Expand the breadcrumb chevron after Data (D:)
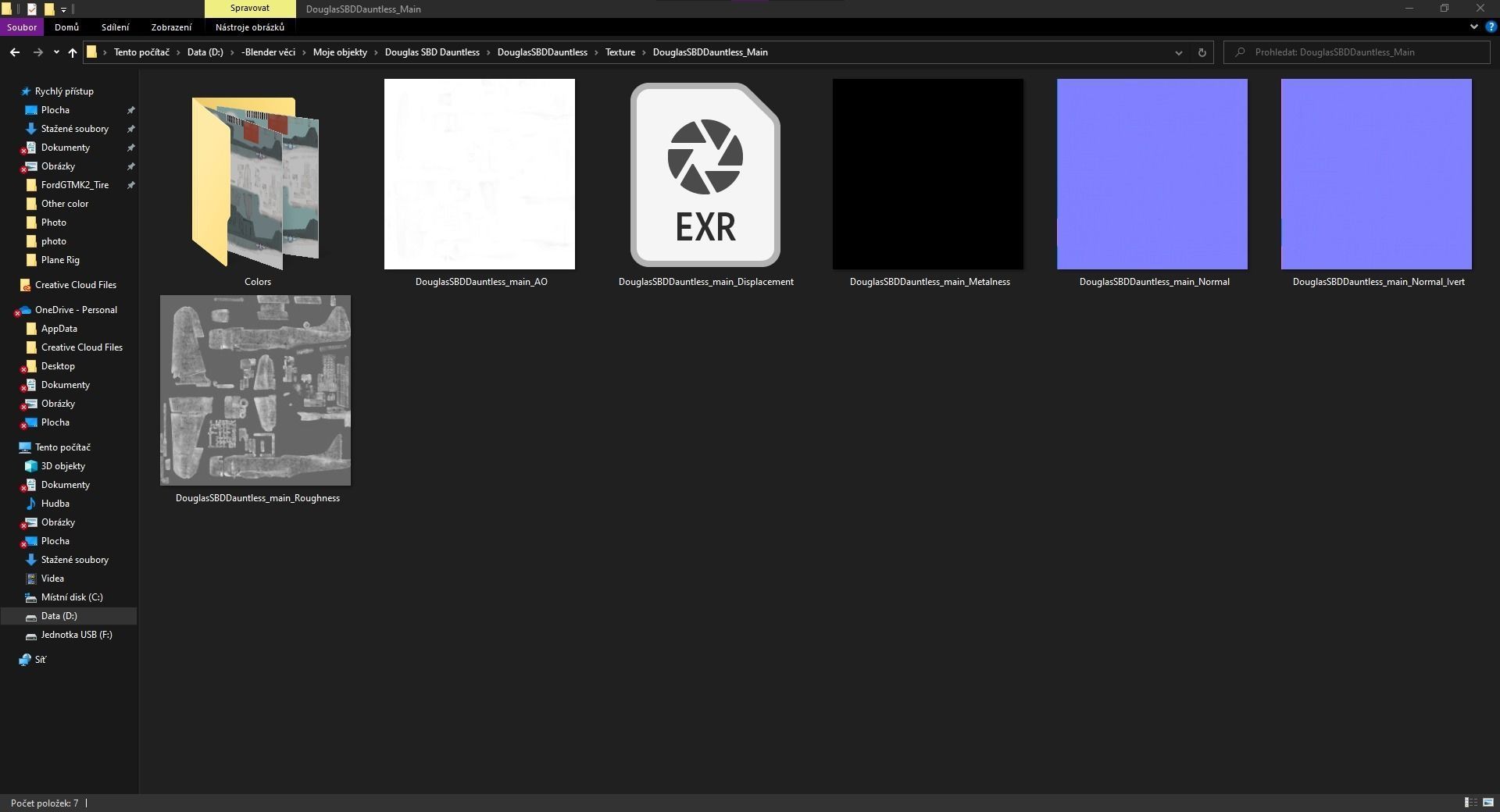 232,52
